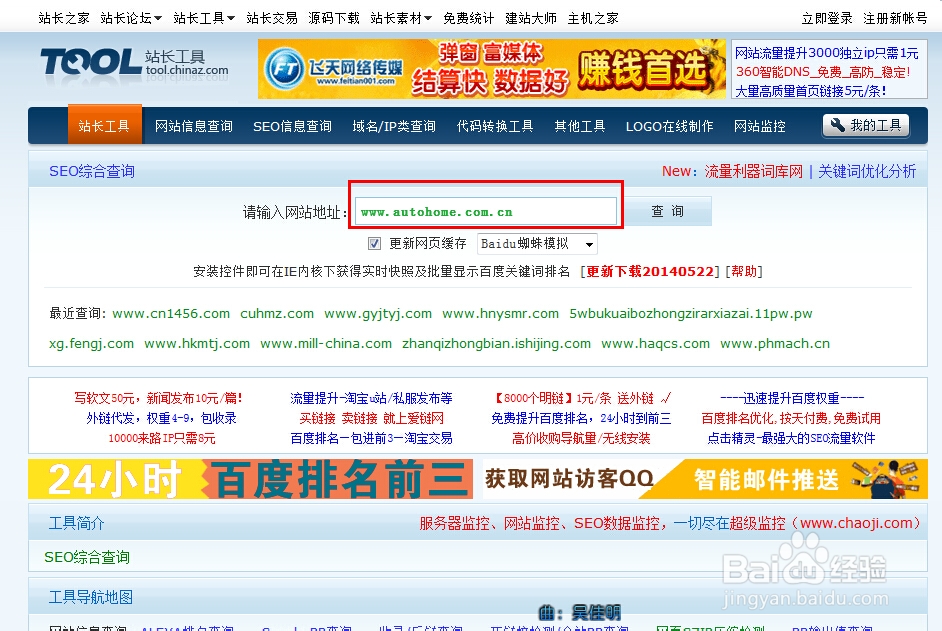Viewport: 942px width, 631px height.
Task: Open recent query cuhmz.com
Action: point(277,314)
